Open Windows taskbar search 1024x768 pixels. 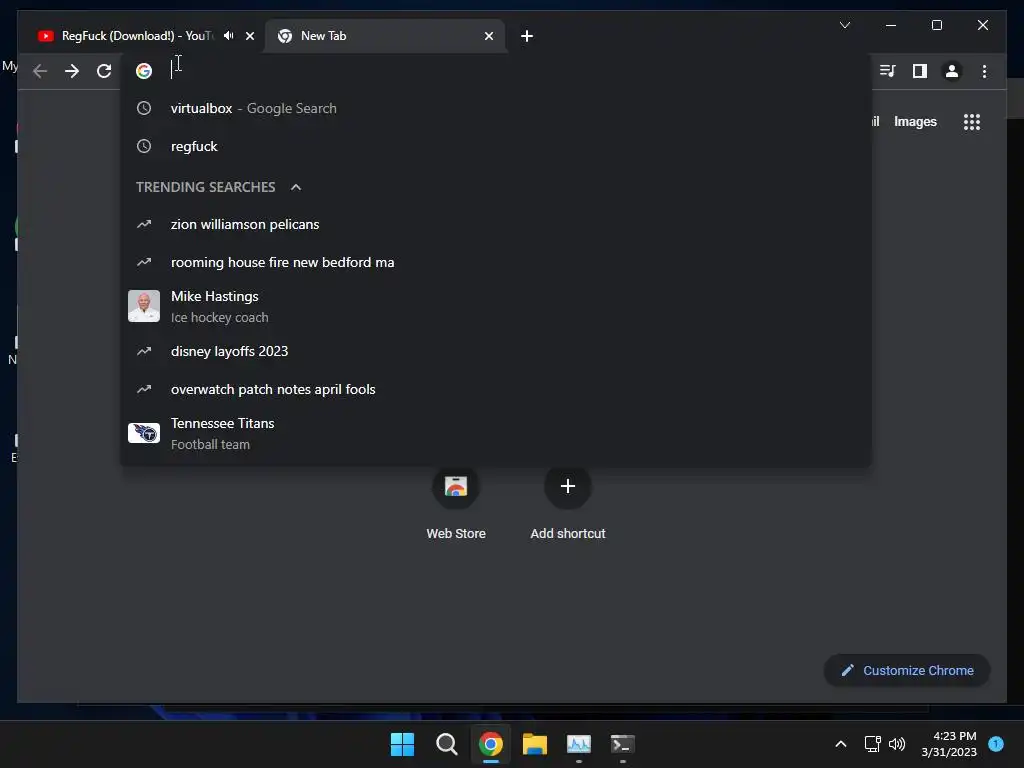click(447, 744)
